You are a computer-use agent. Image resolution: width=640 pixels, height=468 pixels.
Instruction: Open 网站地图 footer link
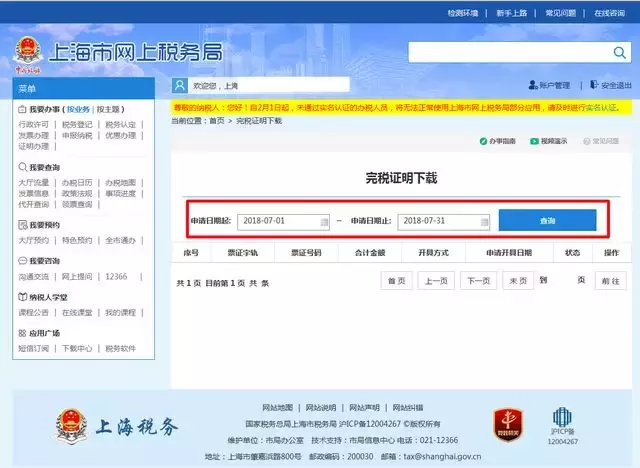277,408
